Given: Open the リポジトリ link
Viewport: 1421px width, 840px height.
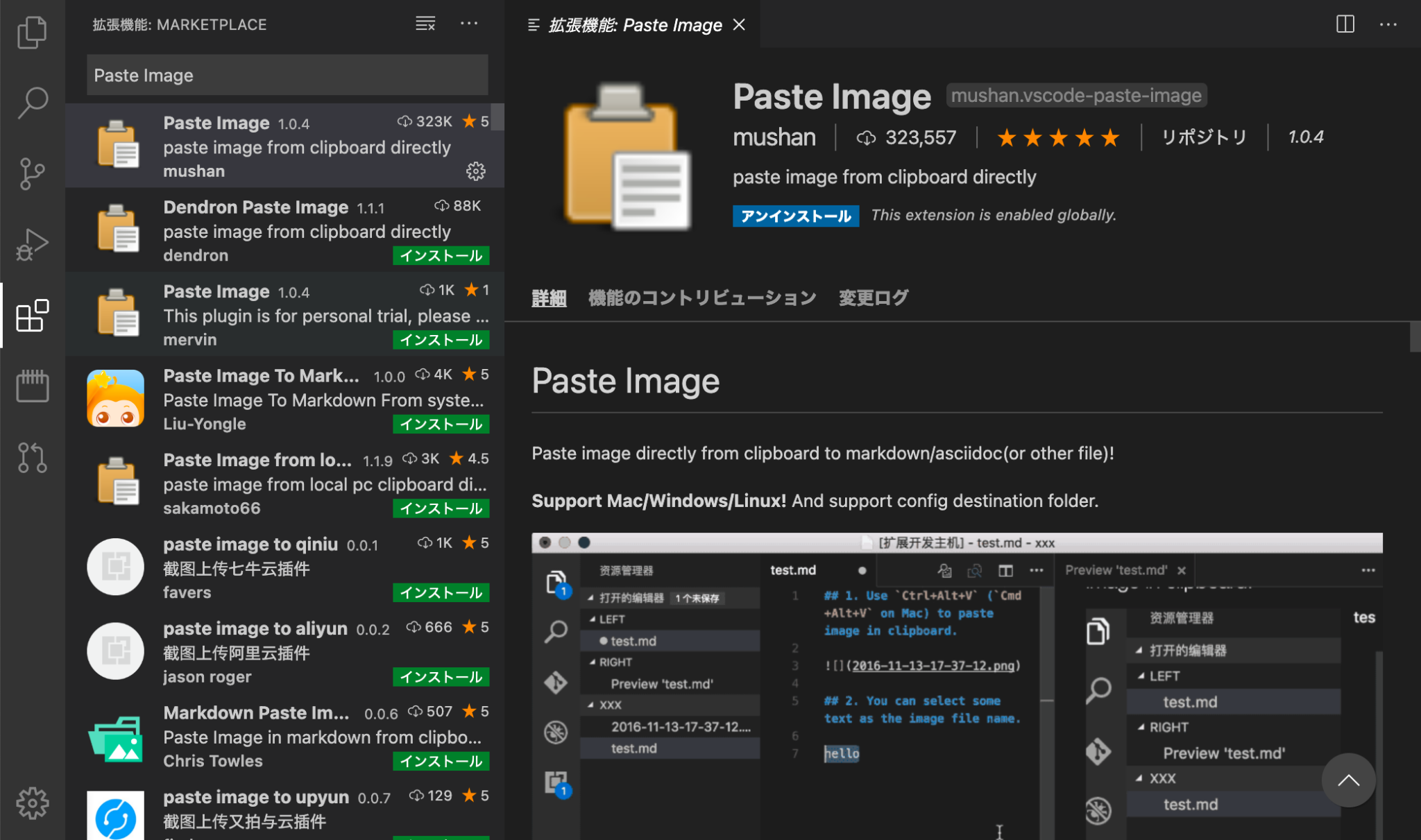Looking at the screenshot, I should [x=1204, y=137].
